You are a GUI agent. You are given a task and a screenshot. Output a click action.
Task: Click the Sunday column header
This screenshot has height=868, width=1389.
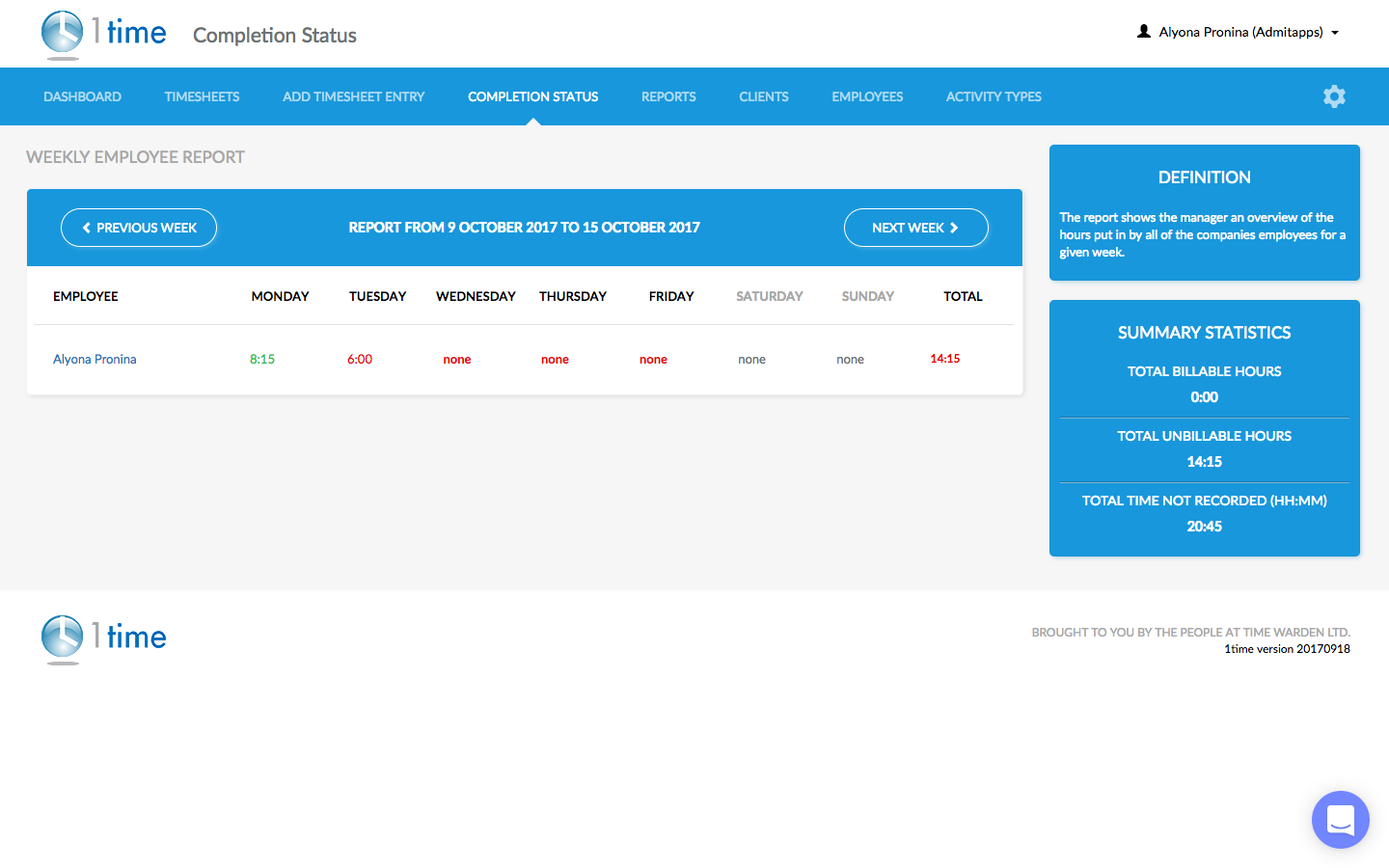pyautogui.click(x=868, y=296)
